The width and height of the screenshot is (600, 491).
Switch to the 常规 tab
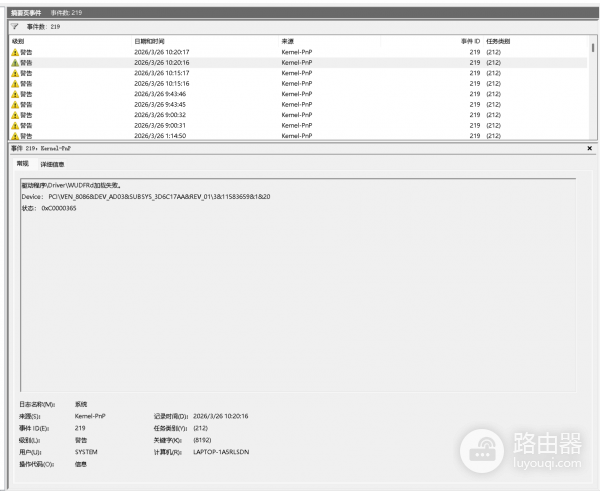point(23,164)
